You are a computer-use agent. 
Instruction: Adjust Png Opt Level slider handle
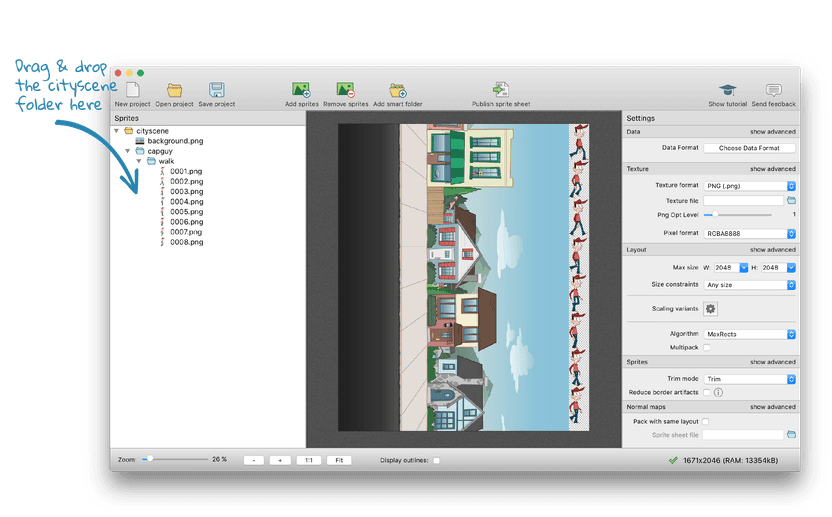pos(715,214)
